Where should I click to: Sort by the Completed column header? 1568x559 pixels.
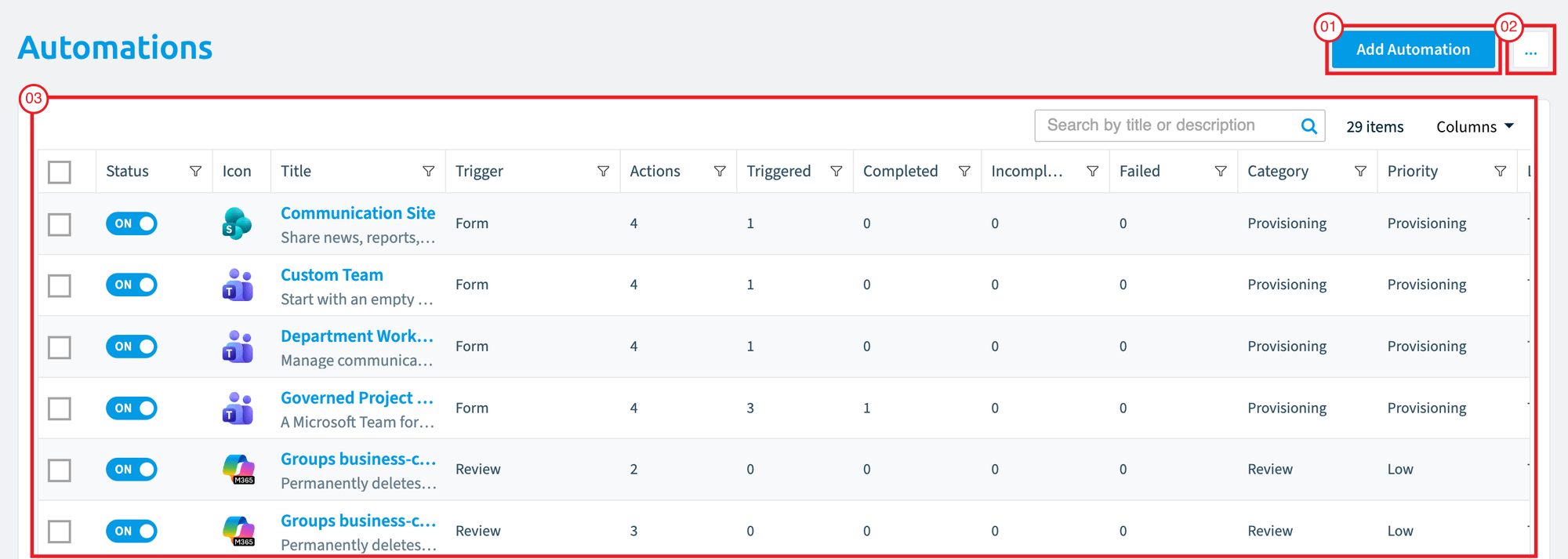(x=900, y=171)
